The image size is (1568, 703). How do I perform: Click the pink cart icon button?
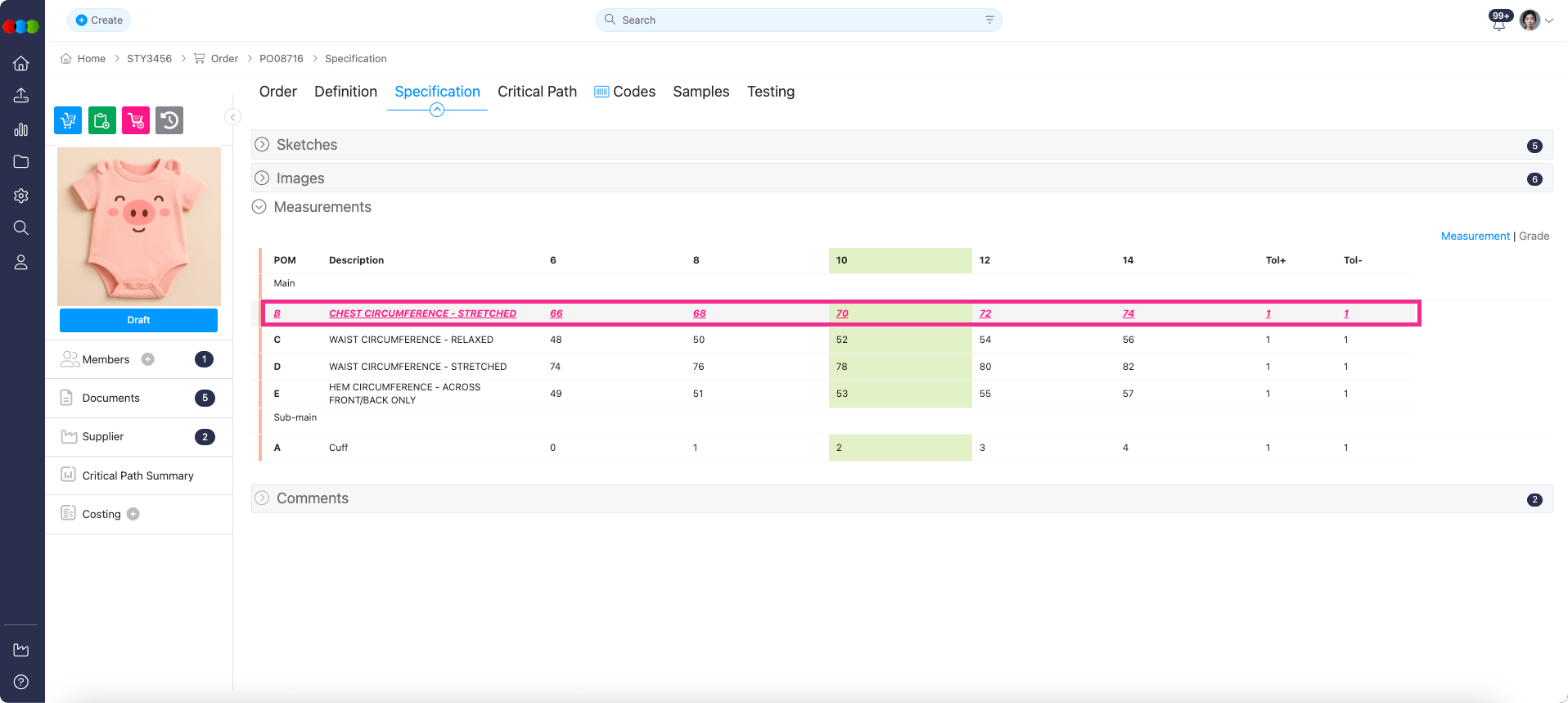click(136, 120)
